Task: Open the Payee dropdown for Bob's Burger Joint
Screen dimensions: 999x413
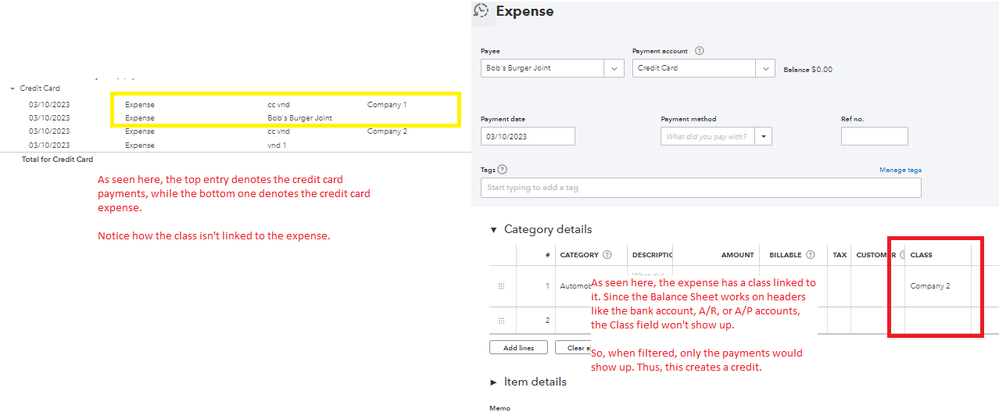Action: (x=614, y=69)
